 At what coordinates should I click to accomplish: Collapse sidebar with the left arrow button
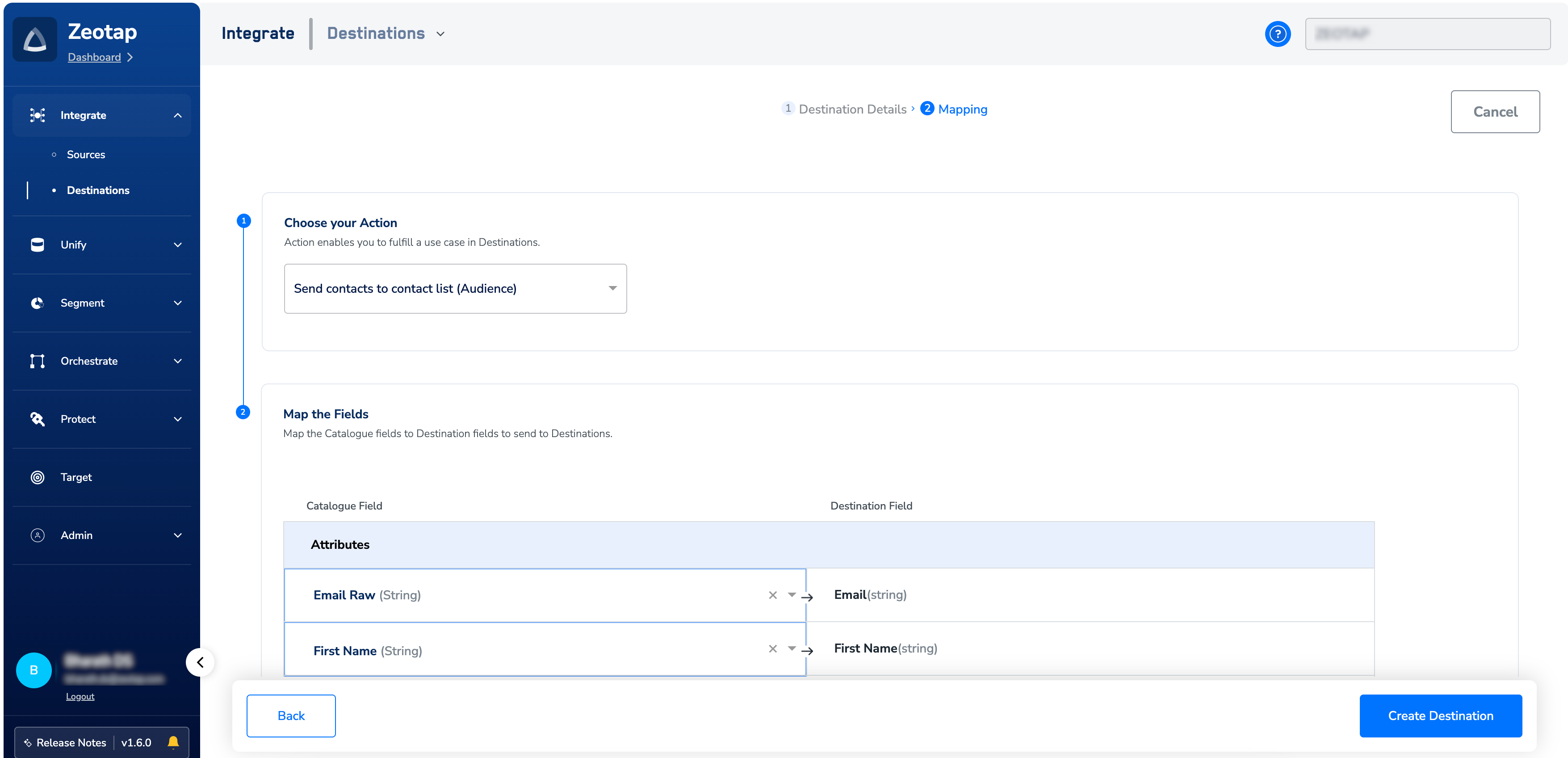tap(200, 662)
